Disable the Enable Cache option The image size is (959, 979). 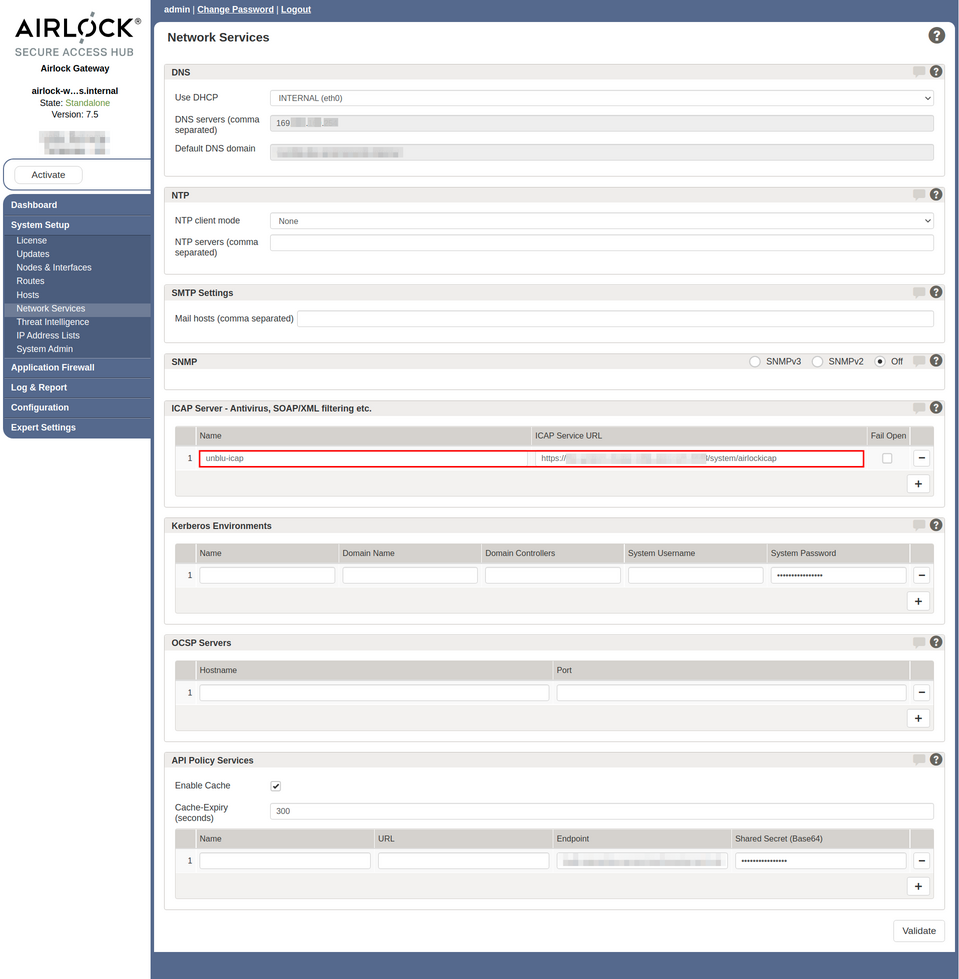click(275, 785)
